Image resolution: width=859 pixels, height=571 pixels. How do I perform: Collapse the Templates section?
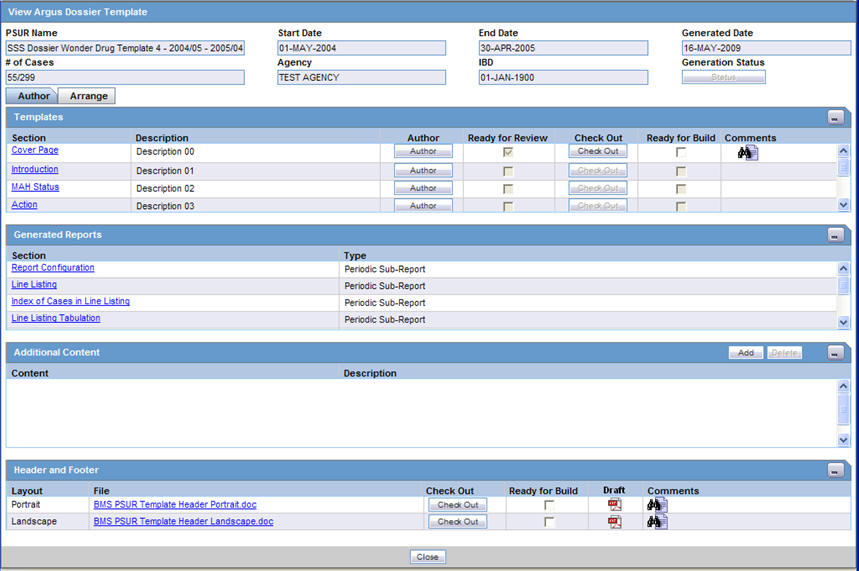tap(835, 117)
